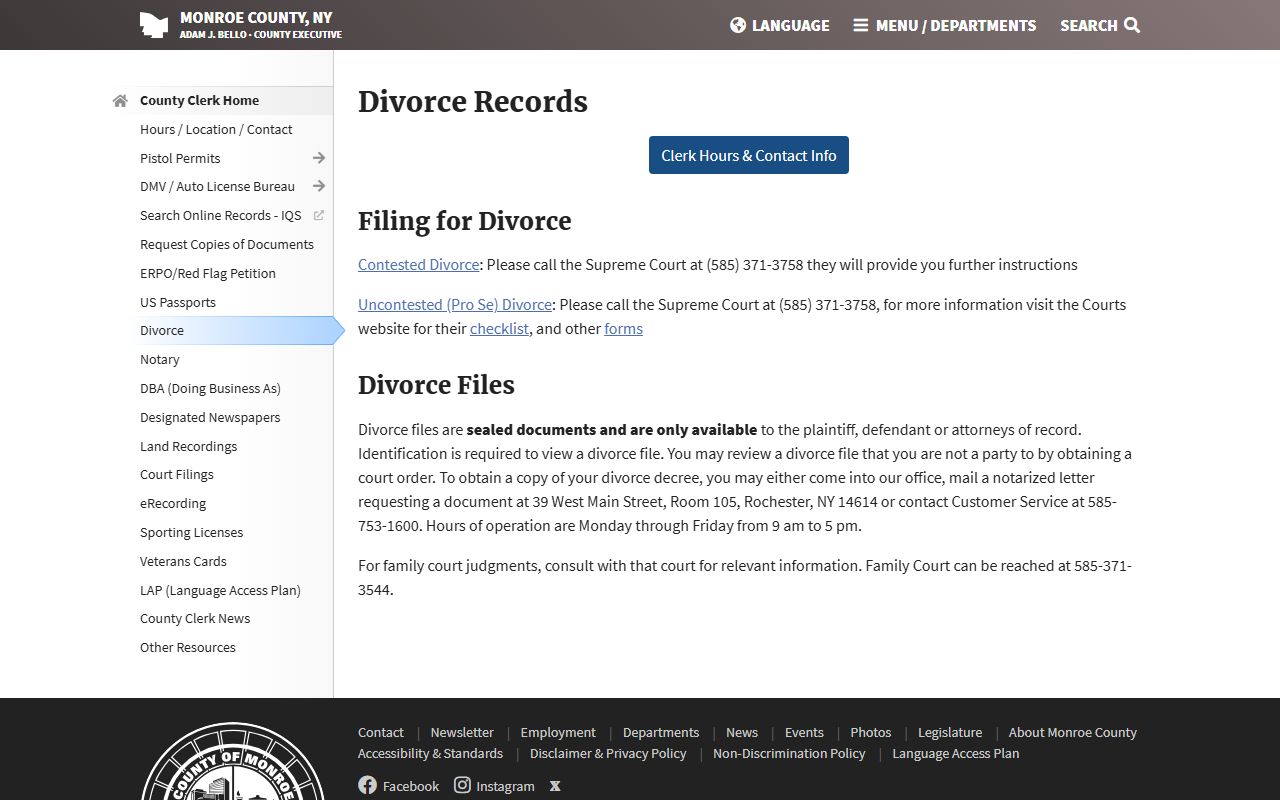Open the forms link
Screen dimensions: 1280x800
pos(623,329)
